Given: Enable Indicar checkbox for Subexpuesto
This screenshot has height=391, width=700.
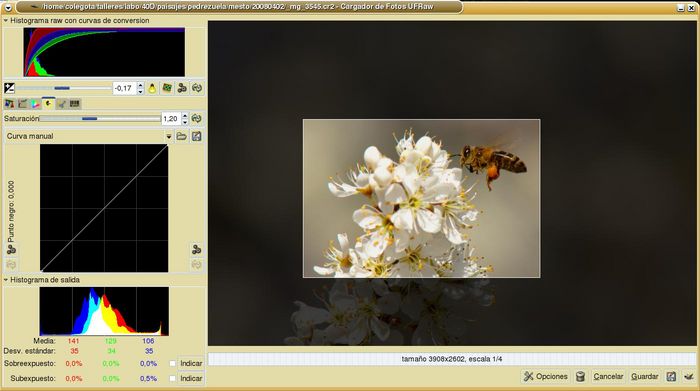Looking at the screenshot, I should (172, 378).
